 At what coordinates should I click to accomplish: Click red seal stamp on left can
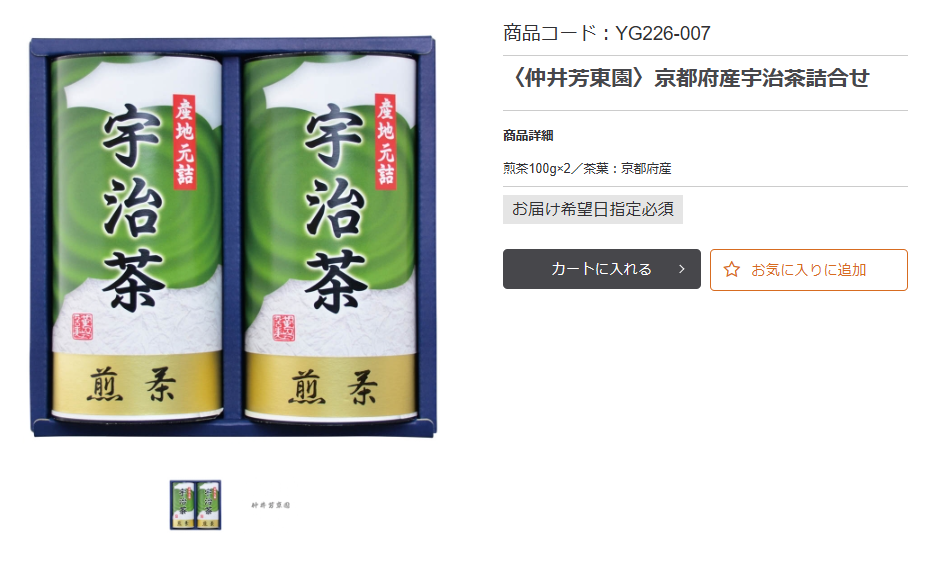coord(82,326)
